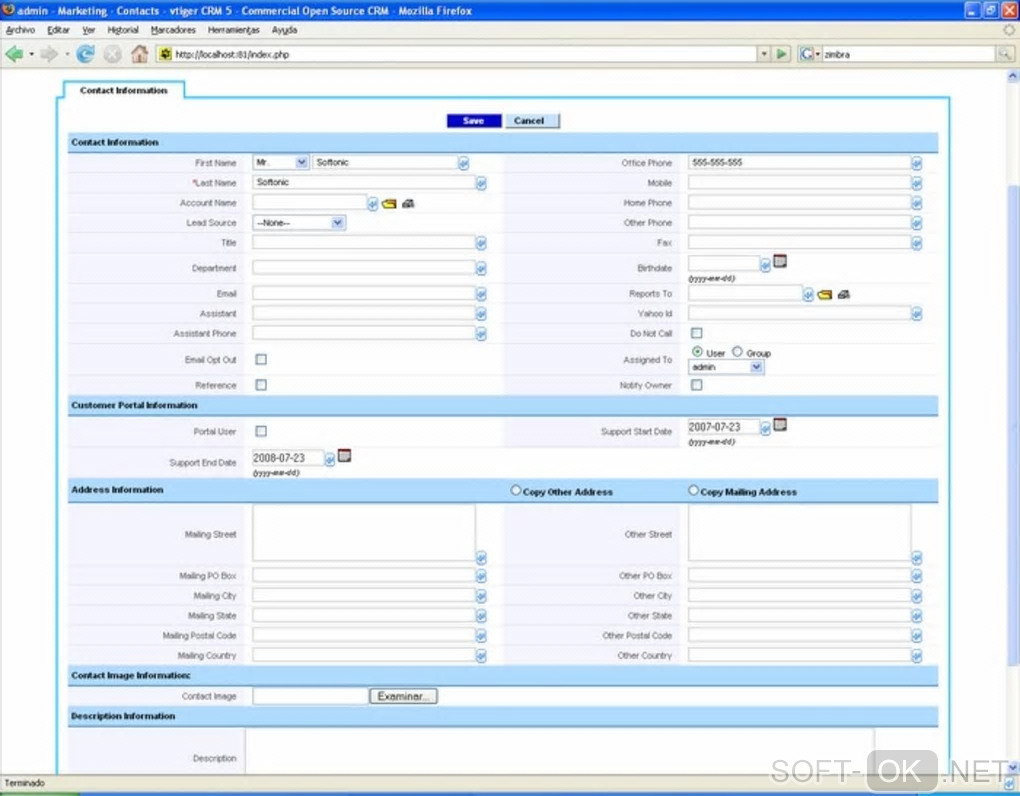Open Support End Date calendar picker
This screenshot has width=1020, height=796.
click(344, 456)
